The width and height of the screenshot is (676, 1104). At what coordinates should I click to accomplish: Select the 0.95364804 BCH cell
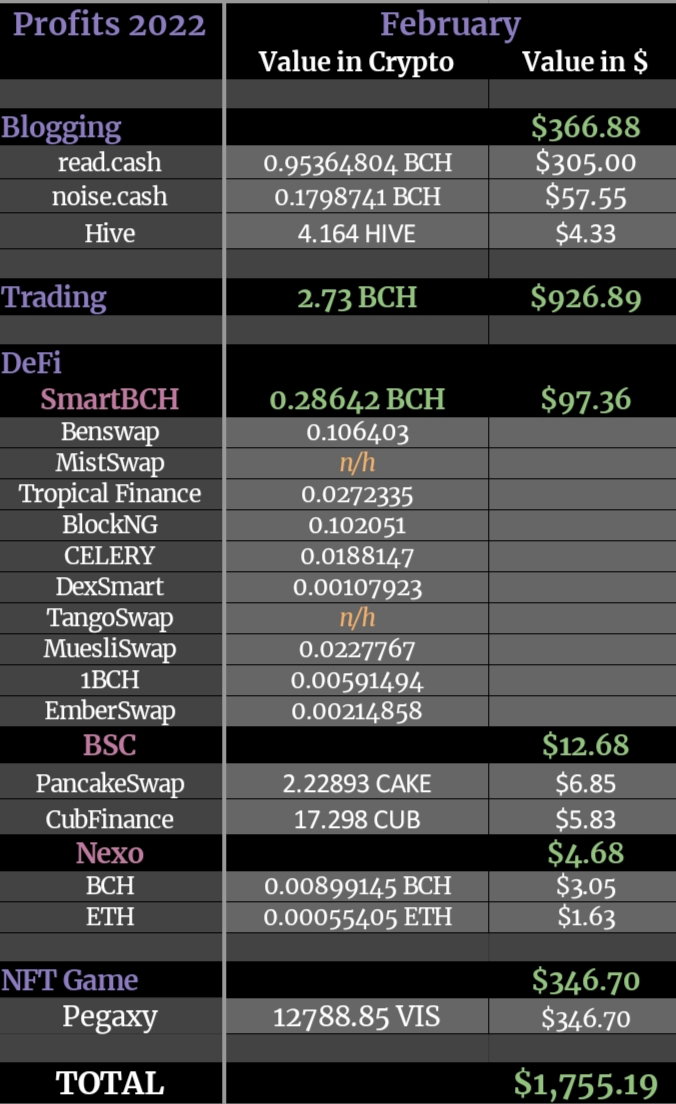point(357,163)
